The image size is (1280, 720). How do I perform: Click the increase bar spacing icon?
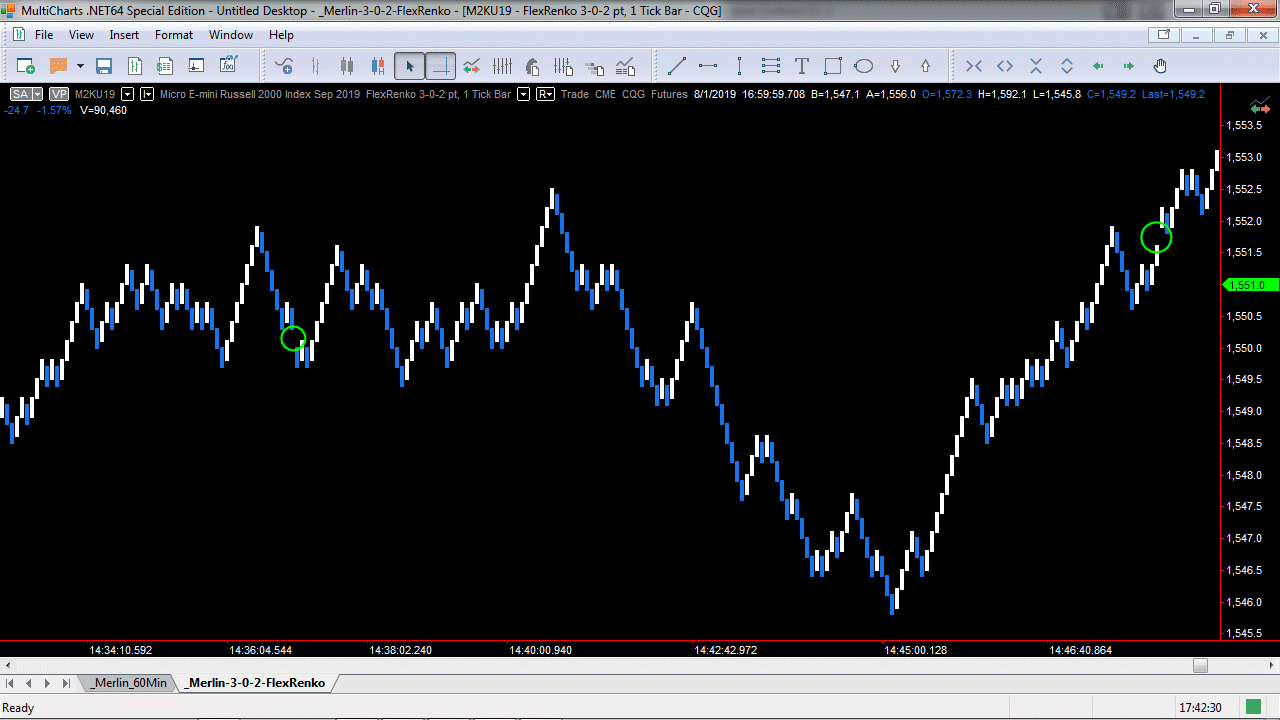click(1005, 67)
